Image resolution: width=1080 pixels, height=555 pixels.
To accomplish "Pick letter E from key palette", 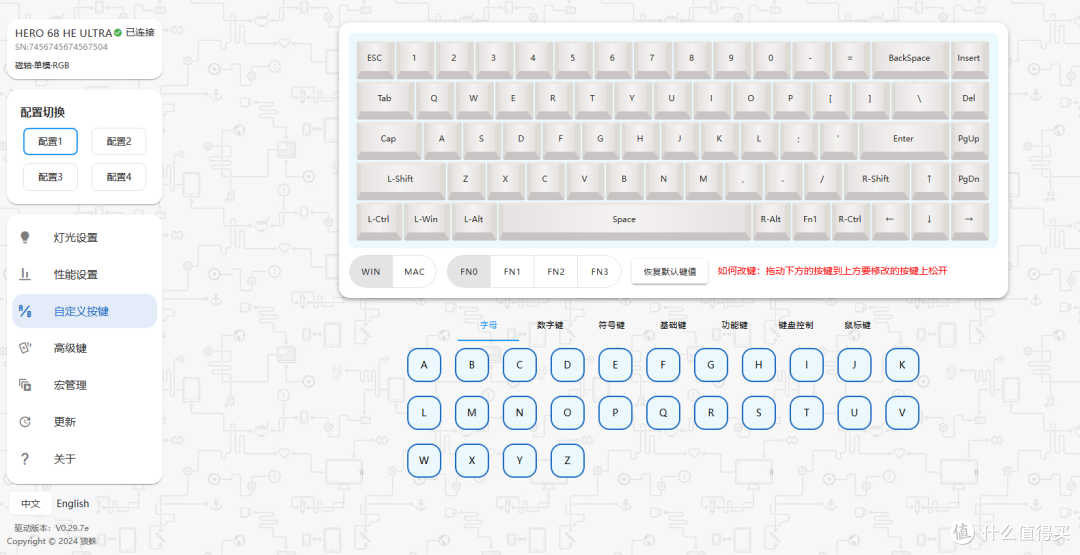I will [615, 365].
